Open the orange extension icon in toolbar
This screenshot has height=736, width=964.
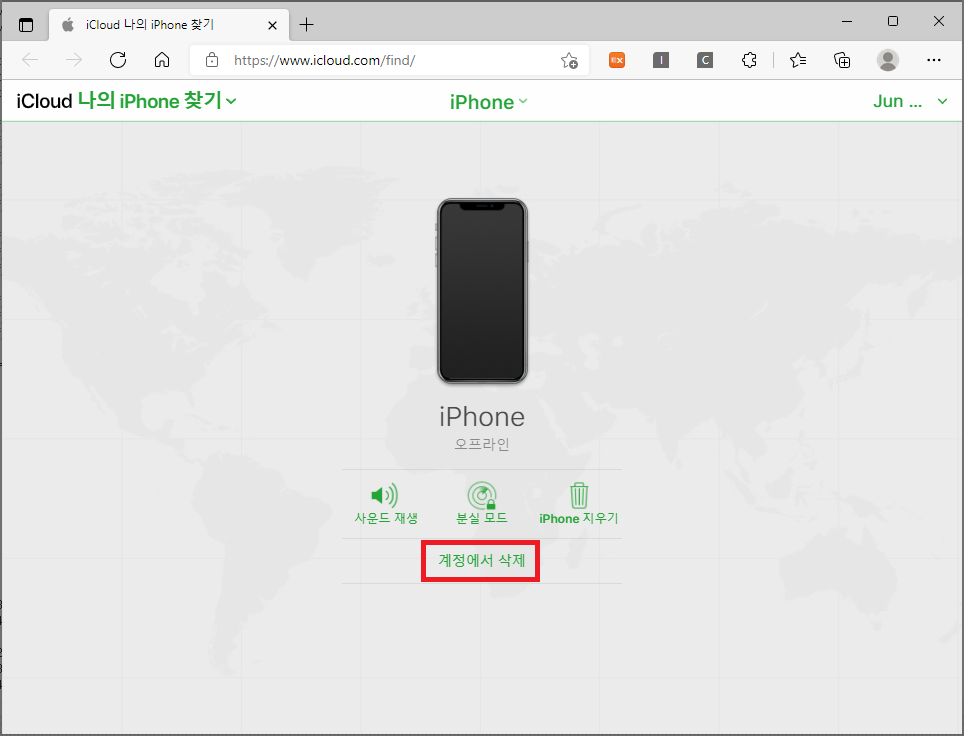click(x=617, y=60)
